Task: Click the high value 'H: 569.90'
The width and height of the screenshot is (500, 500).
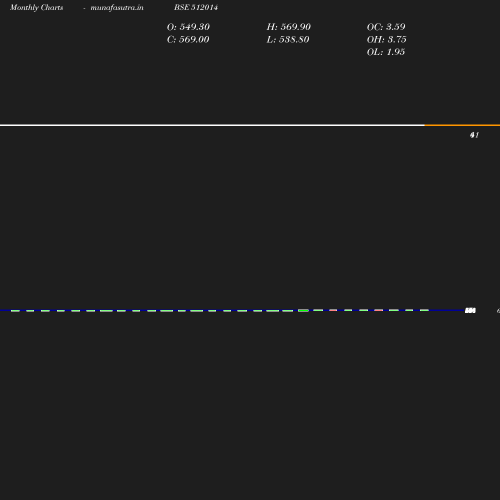Action: 289,27
